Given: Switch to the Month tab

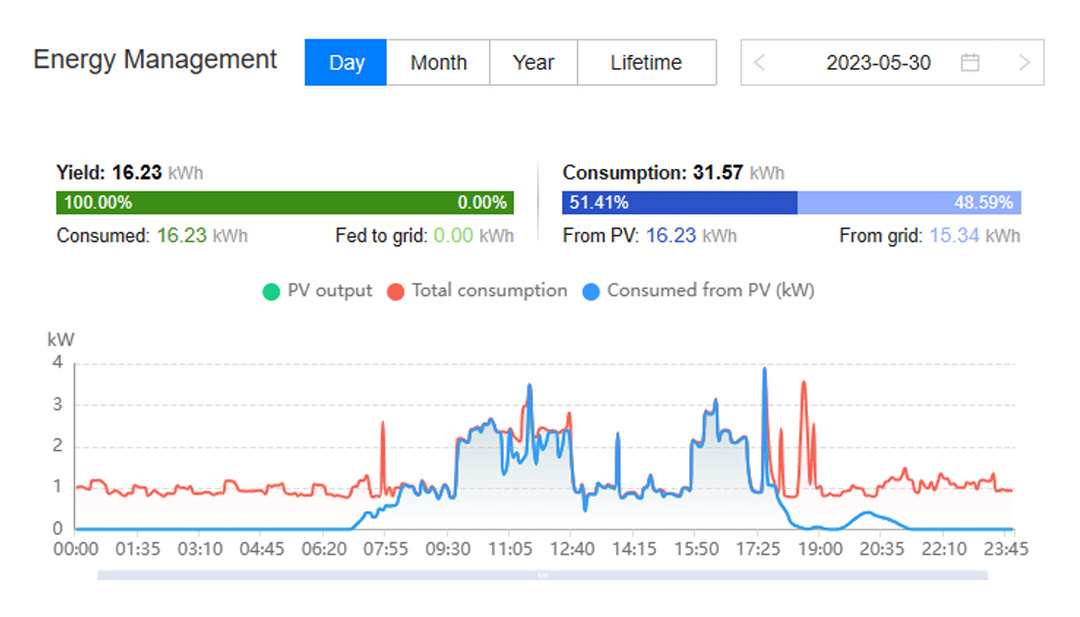Looking at the screenshot, I should [x=438, y=63].
